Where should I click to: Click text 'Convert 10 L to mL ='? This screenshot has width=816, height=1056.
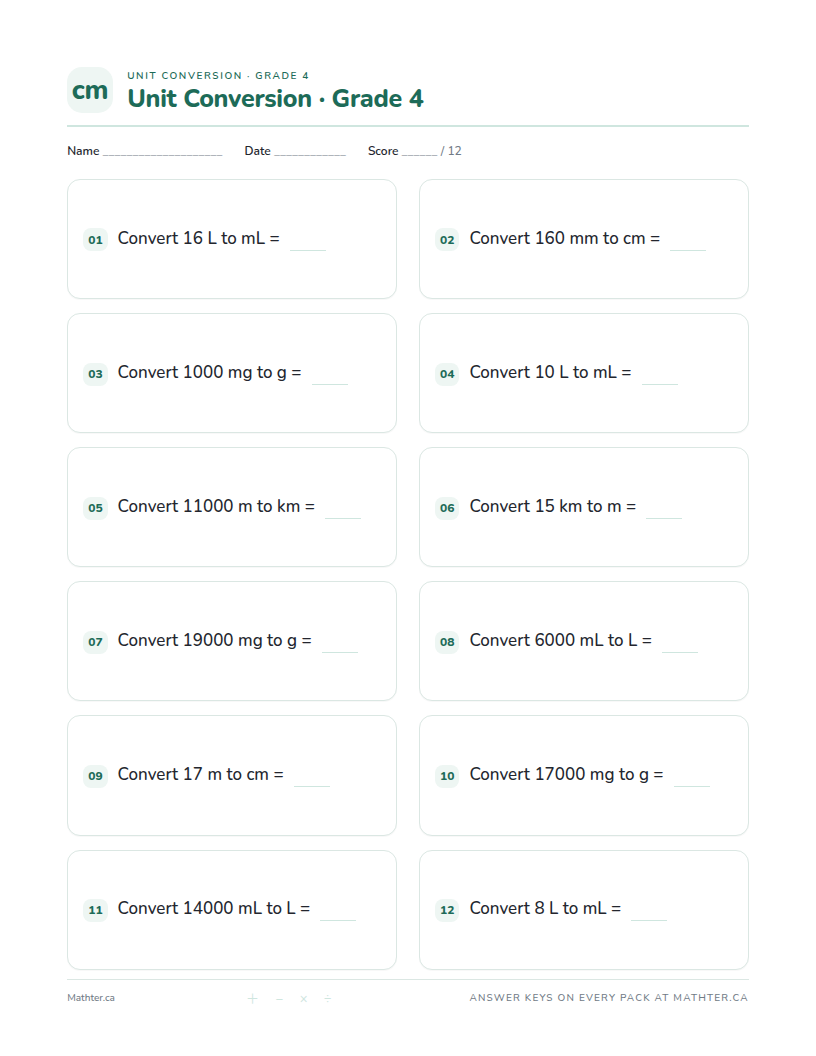click(551, 372)
